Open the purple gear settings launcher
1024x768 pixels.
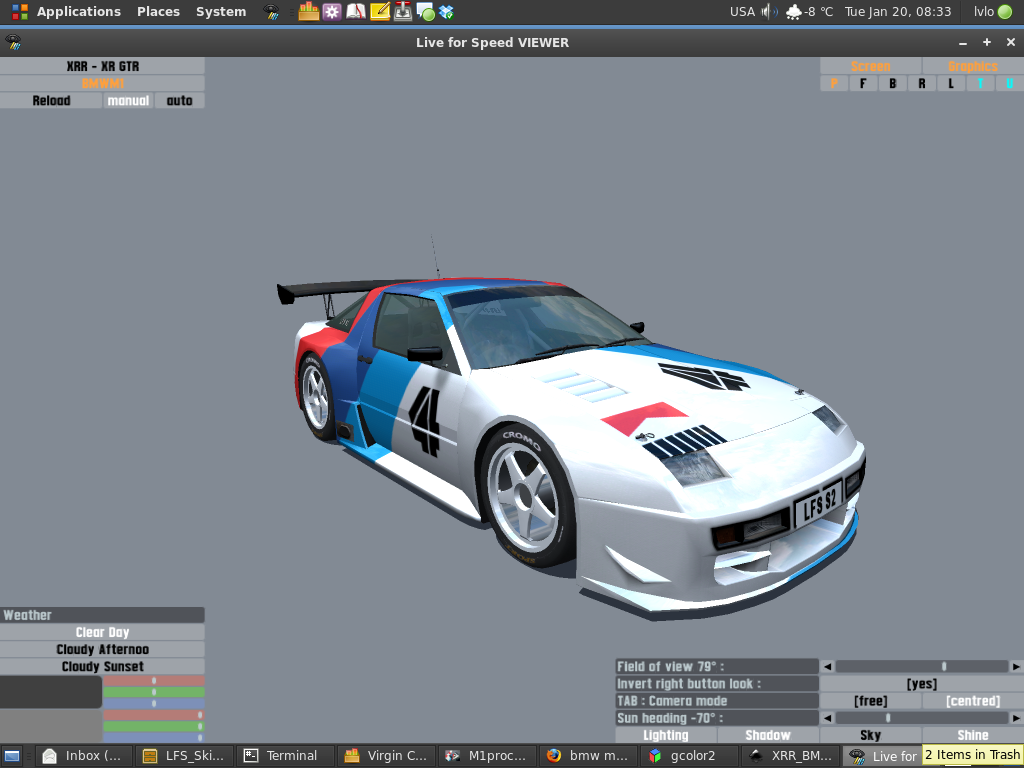[x=332, y=12]
